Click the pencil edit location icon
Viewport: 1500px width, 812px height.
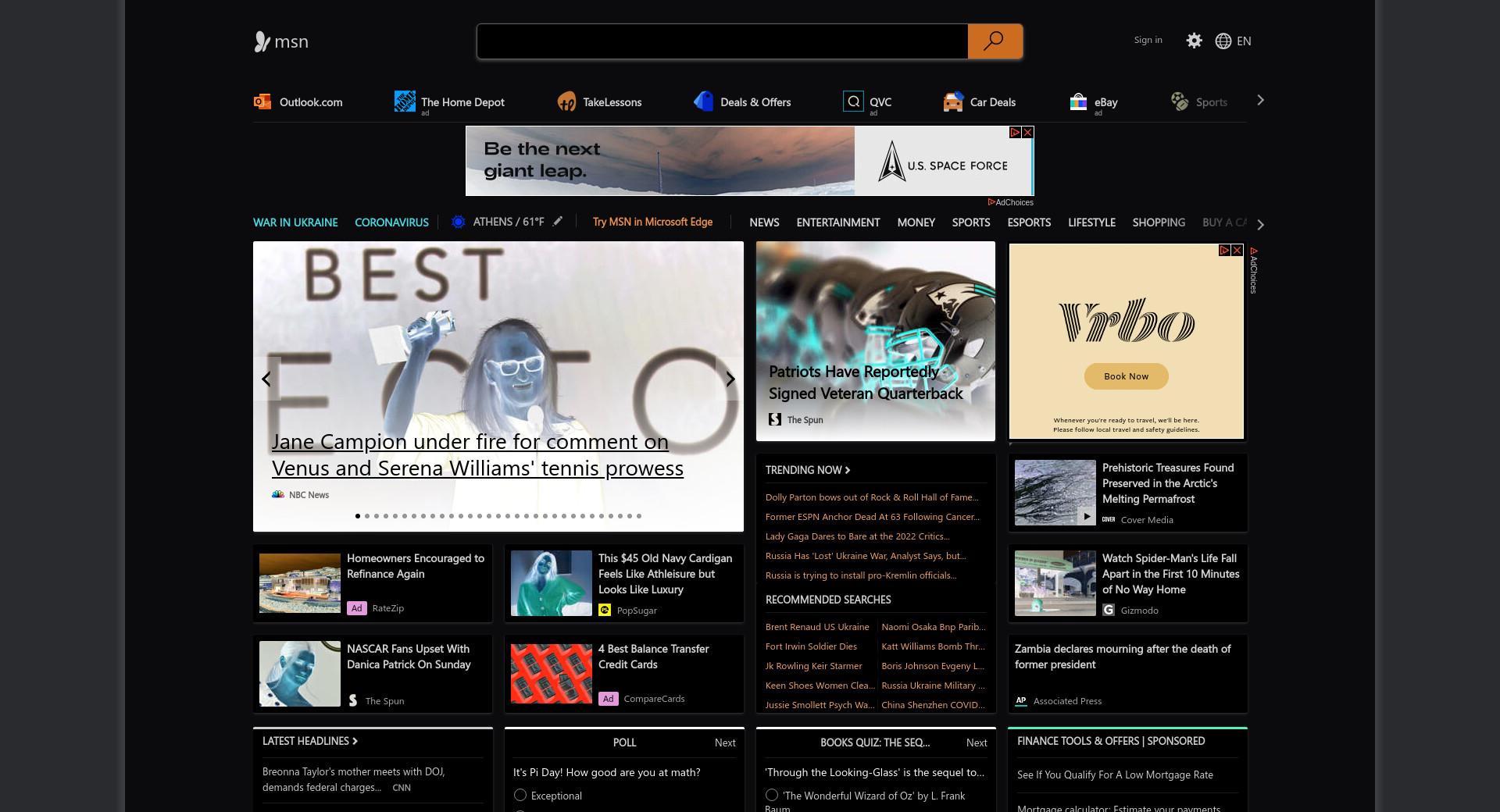[557, 222]
